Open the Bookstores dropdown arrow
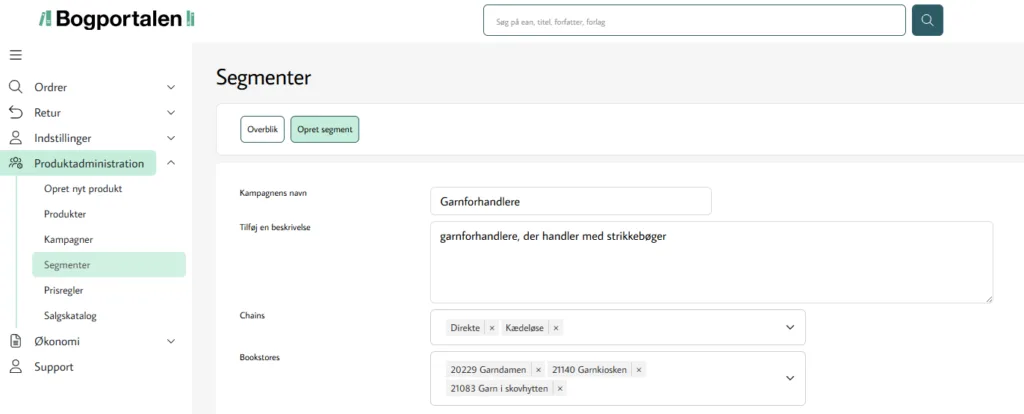The width and height of the screenshot is (1024, 414). click(790, 378)
